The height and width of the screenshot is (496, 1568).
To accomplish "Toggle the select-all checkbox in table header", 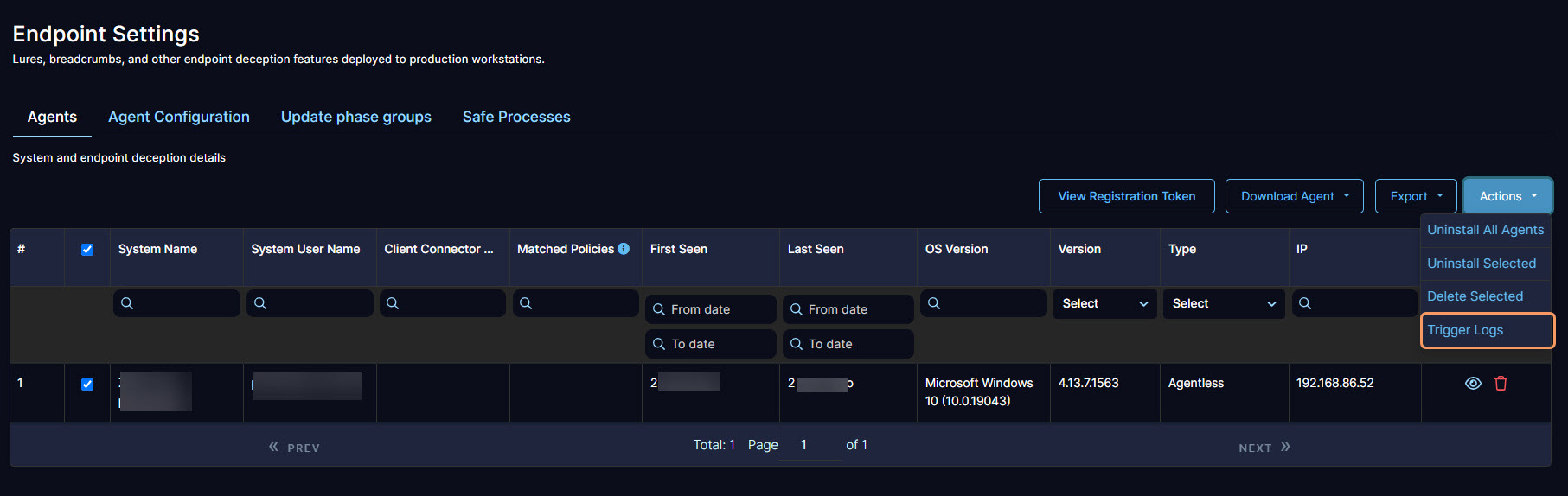I will [x=87, y=250].
